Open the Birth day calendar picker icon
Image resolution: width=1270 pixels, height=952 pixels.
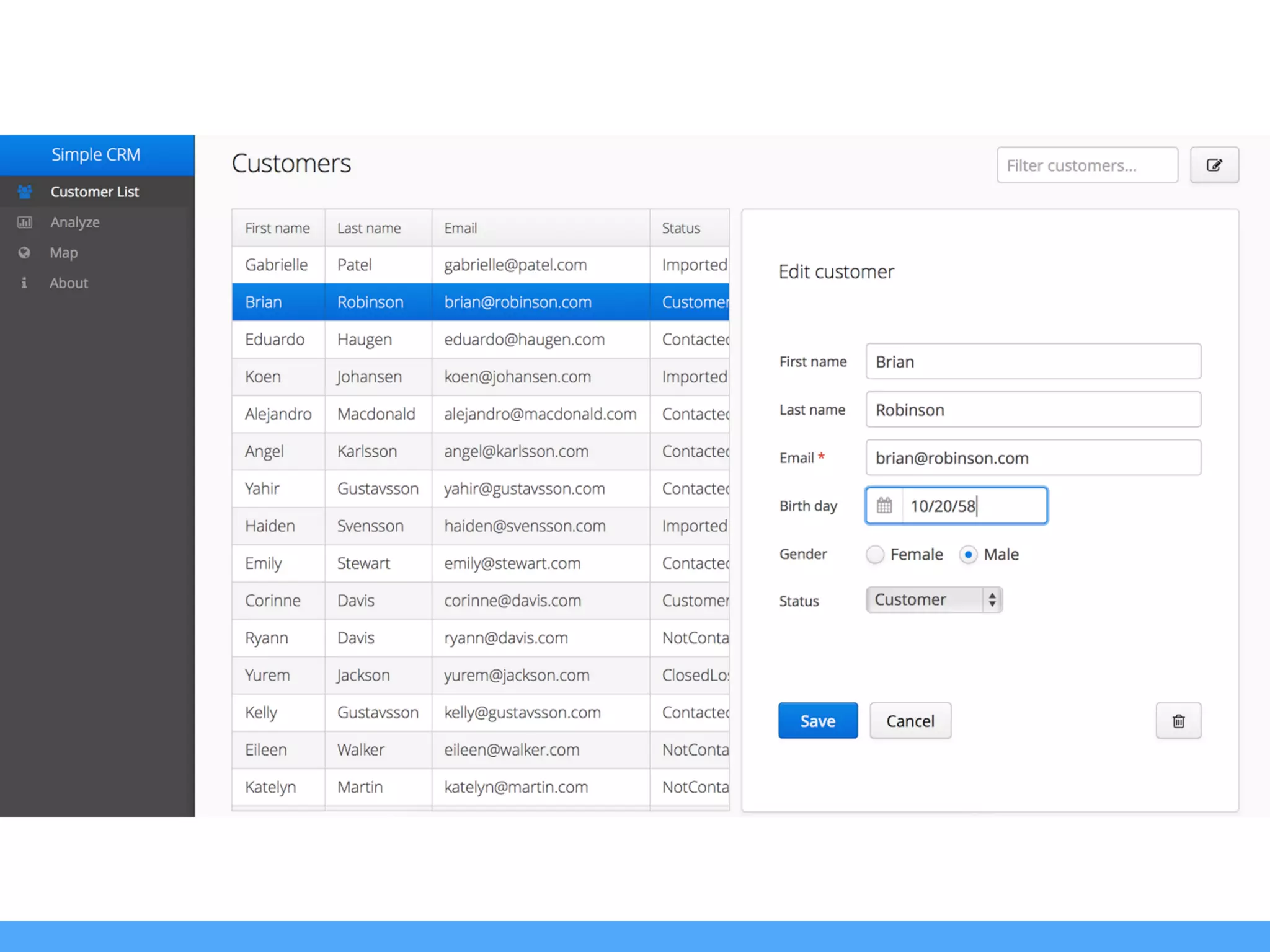pyautogui.click(x=884, y=506)
